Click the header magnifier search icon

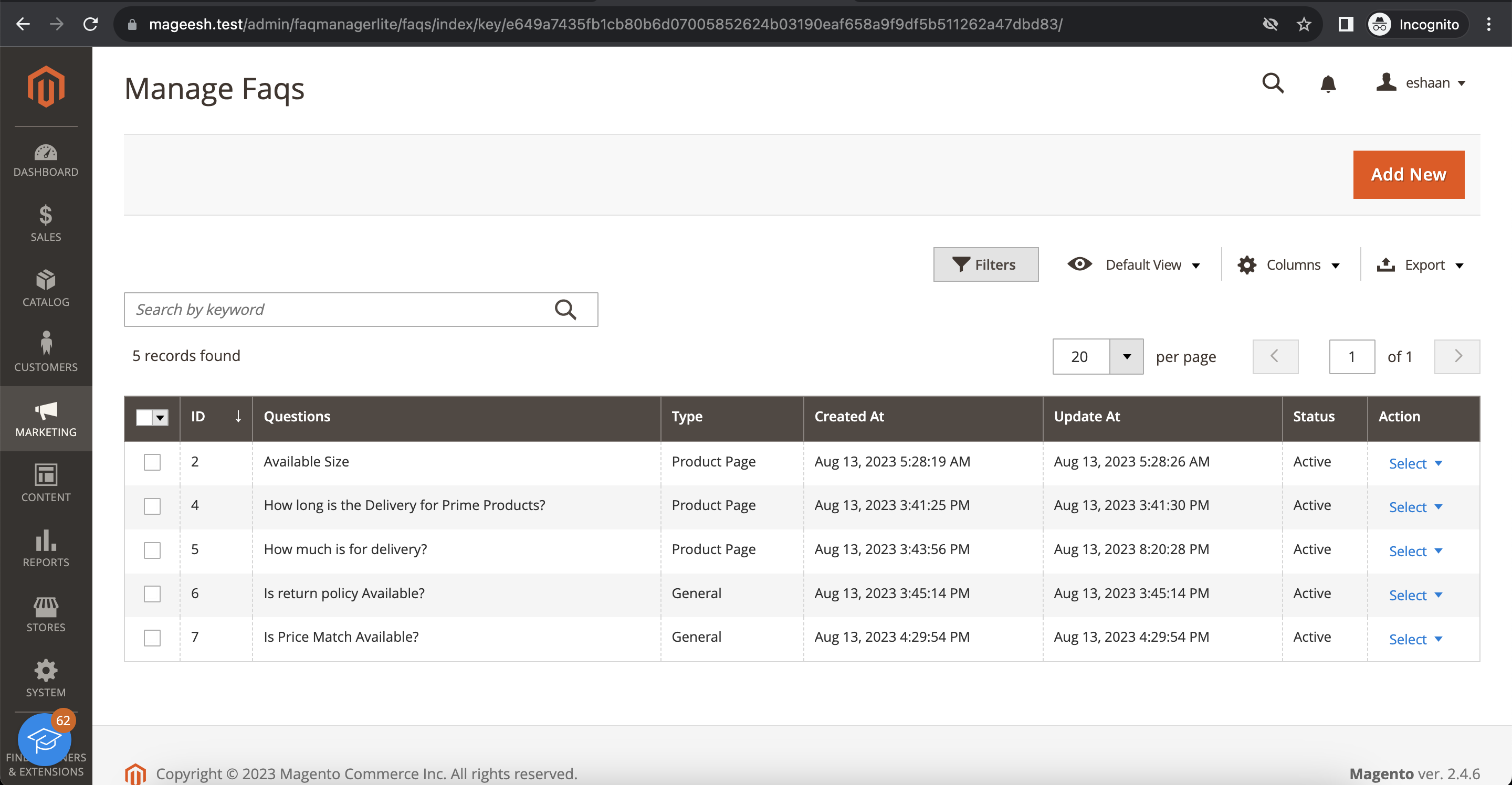[1273, 83]
